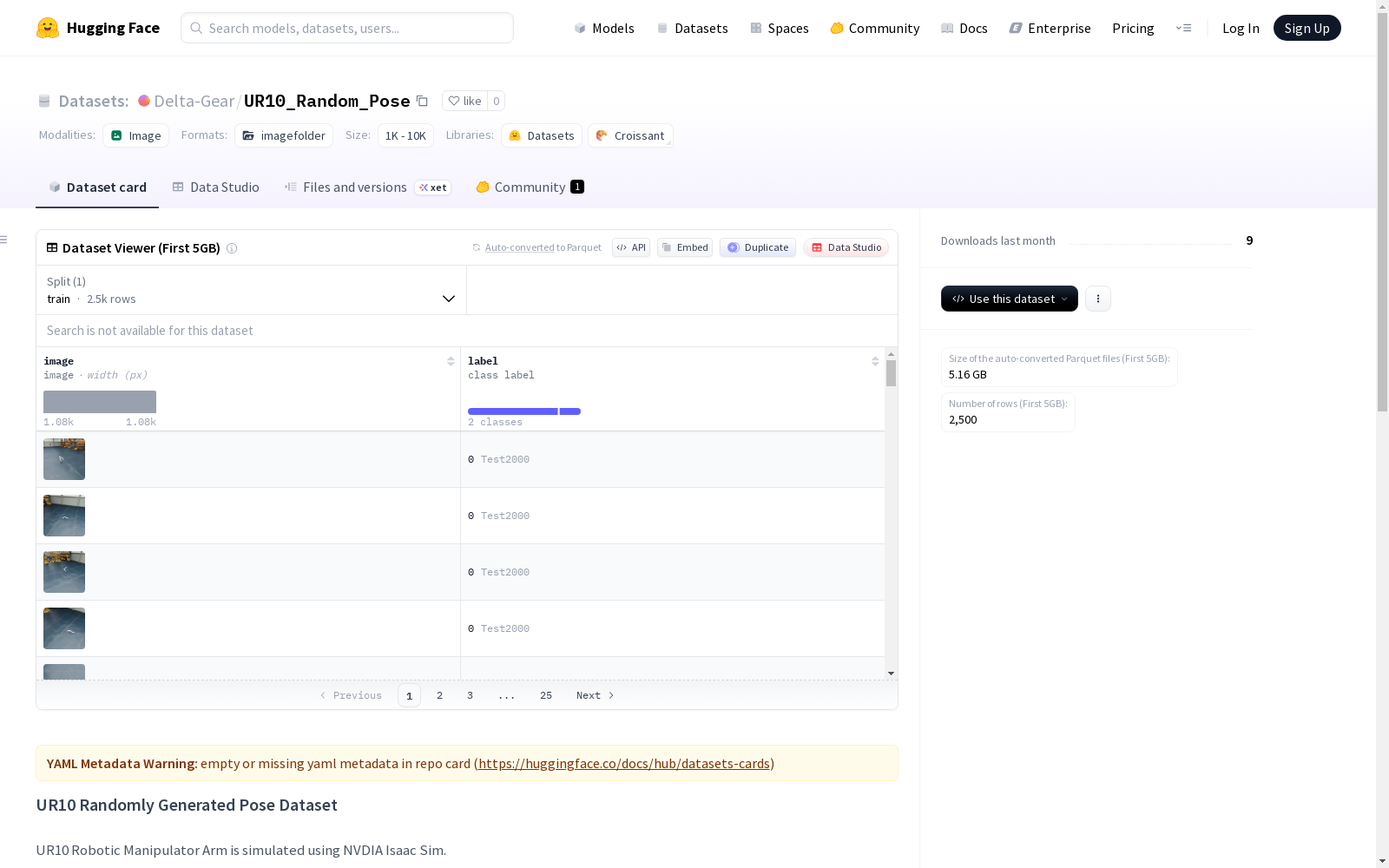Open the Use this dataset dropdown

1010,299
